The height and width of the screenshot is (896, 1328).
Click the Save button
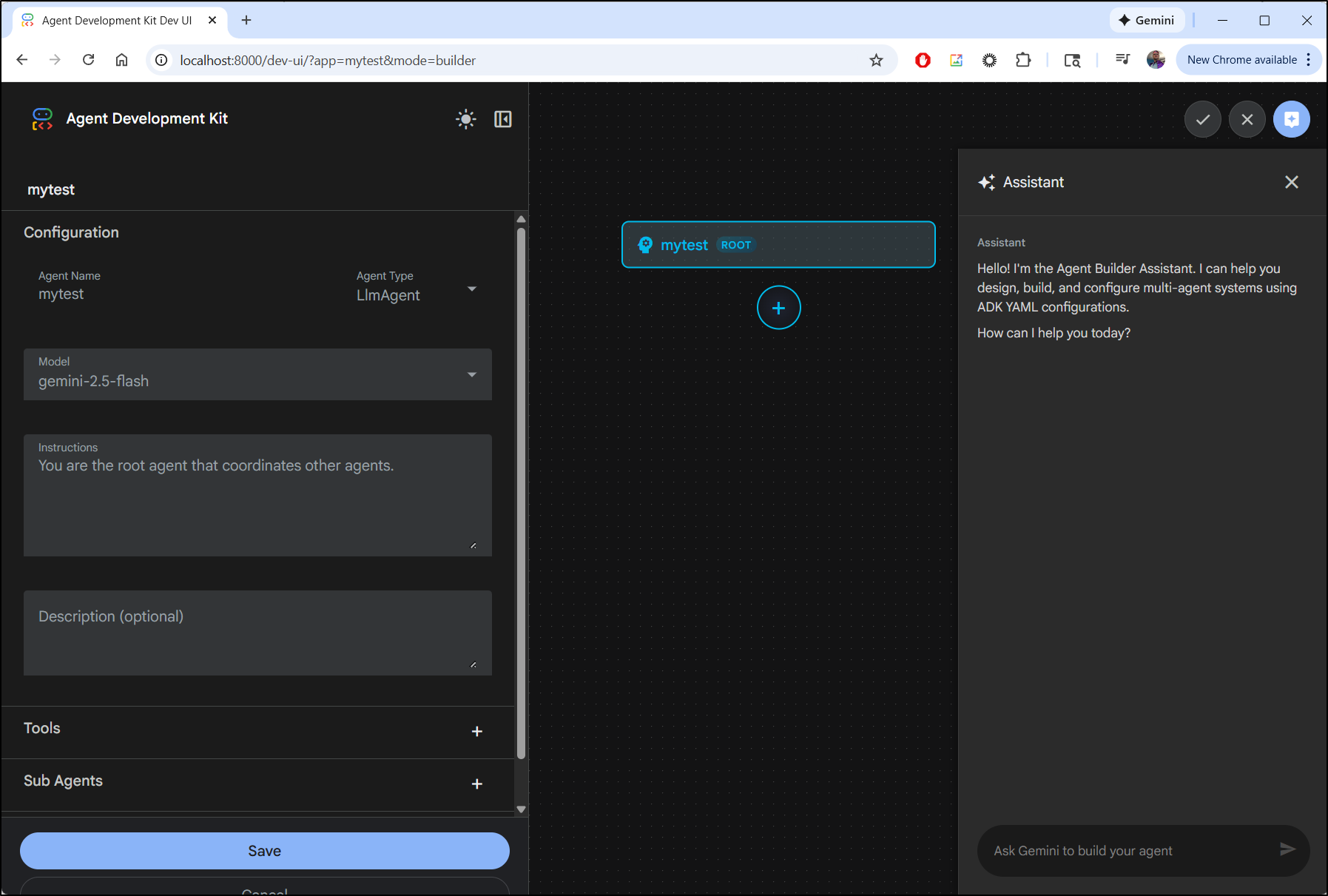coord(264,851)
